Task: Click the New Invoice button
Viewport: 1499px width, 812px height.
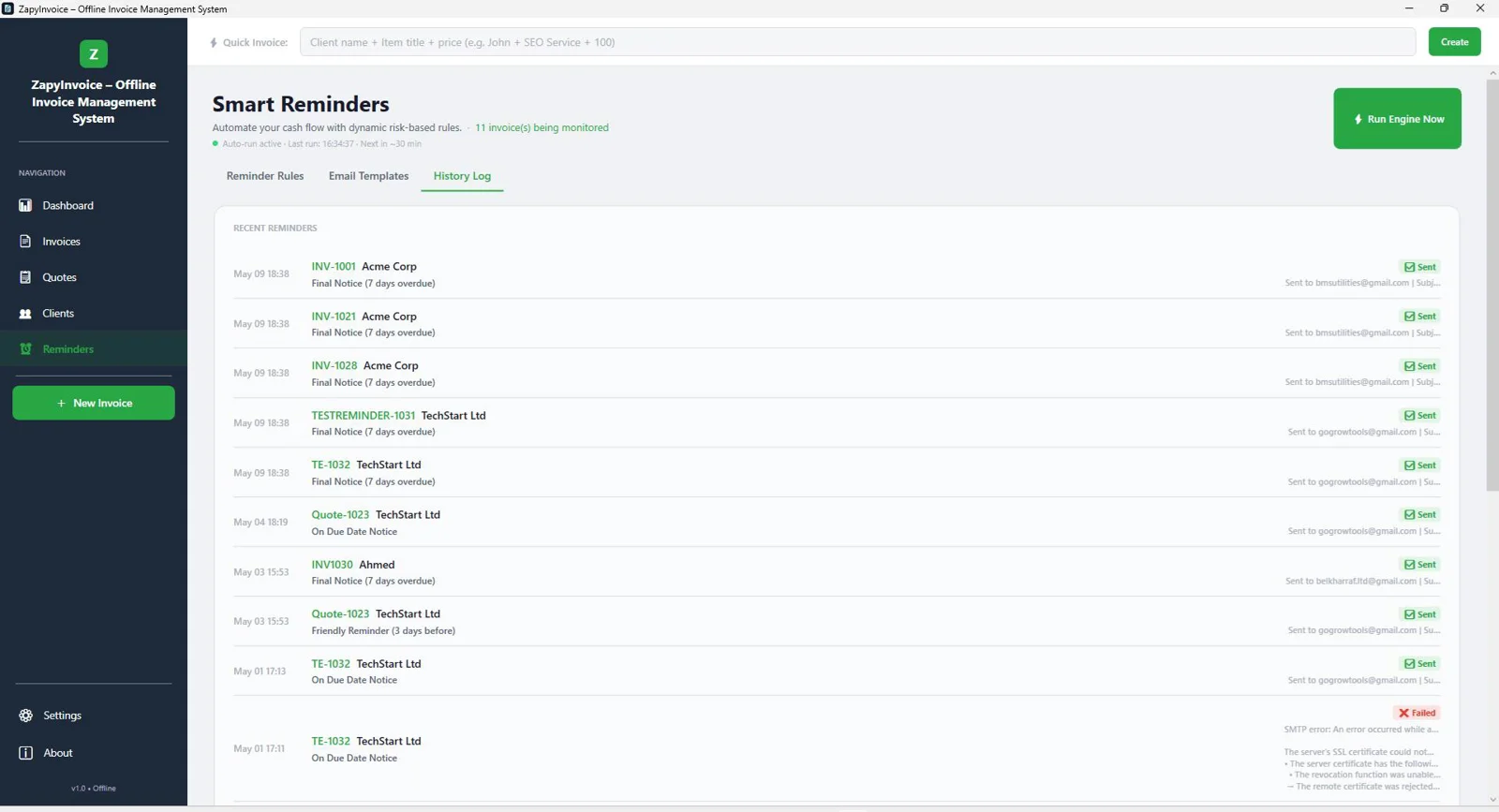Action: (x=94, y=403)
